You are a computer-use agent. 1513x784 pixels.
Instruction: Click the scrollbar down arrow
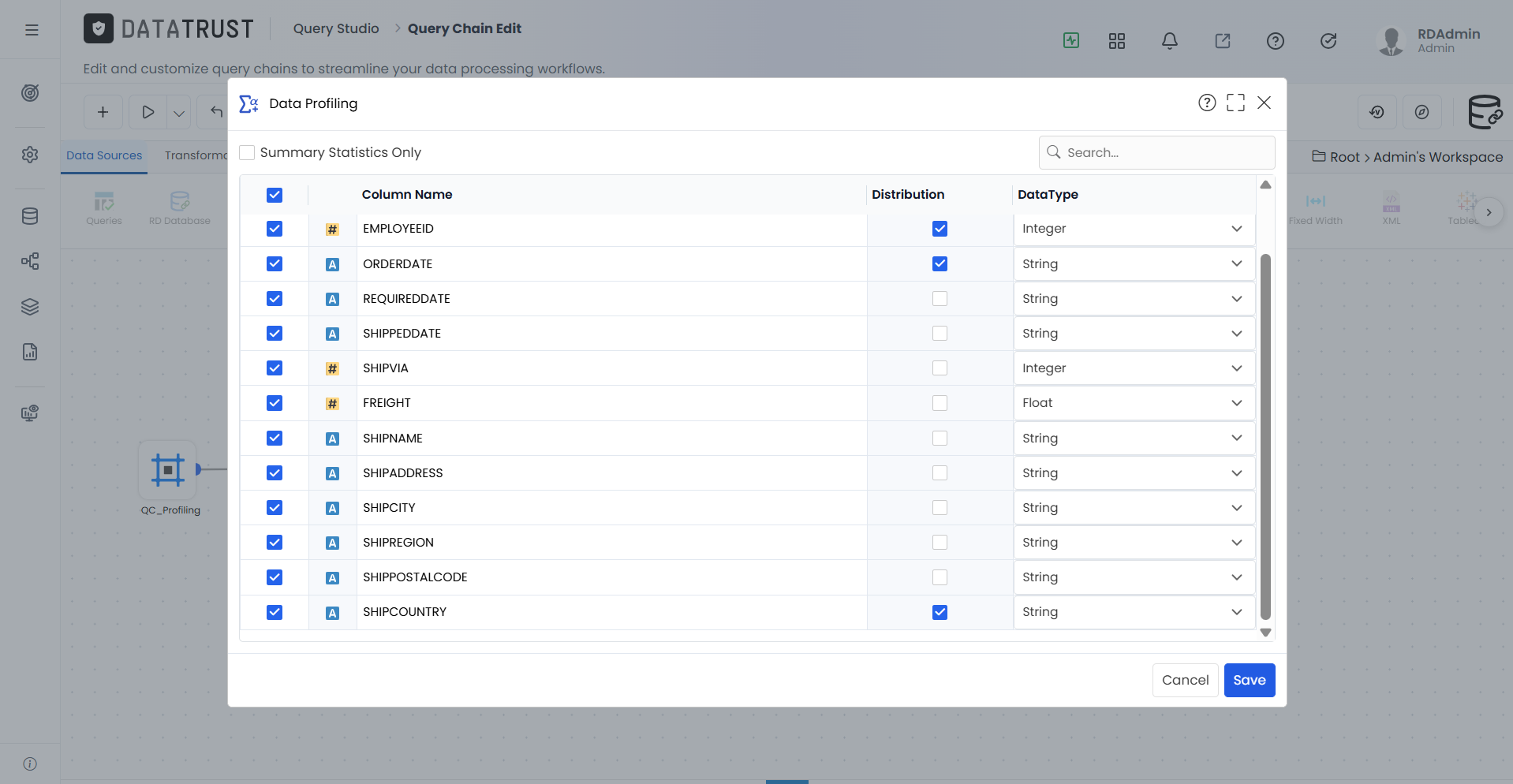click(1265, 633)
